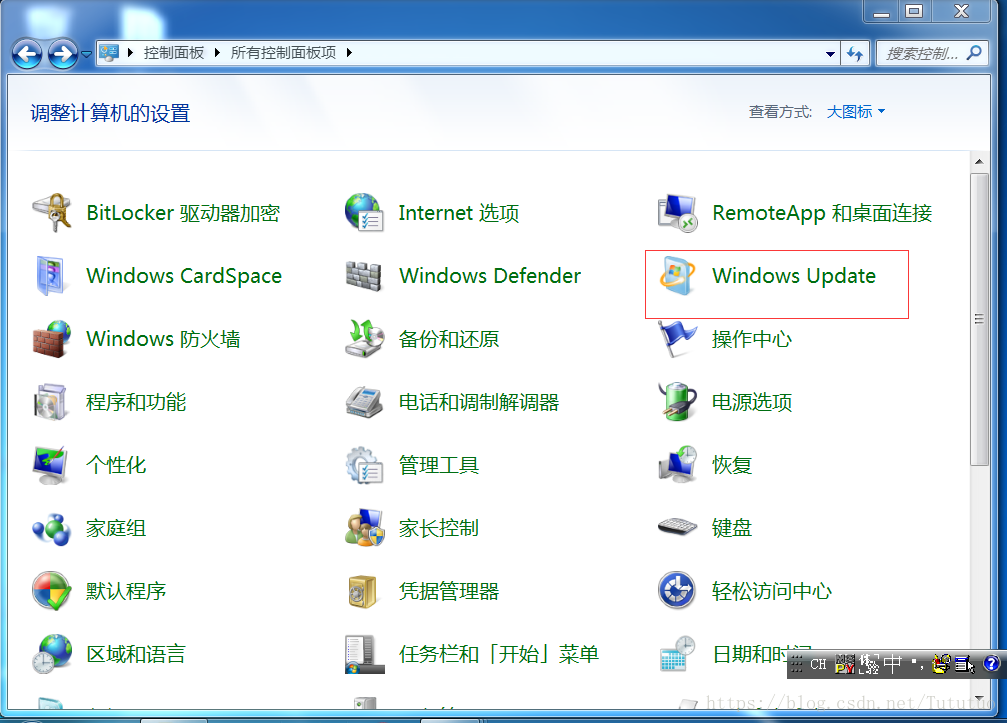This screenshot has width=1007, height=723.
Task: Open the 区域和语言 globe icon
Action: pyautogui.click(x=51, y=653)
